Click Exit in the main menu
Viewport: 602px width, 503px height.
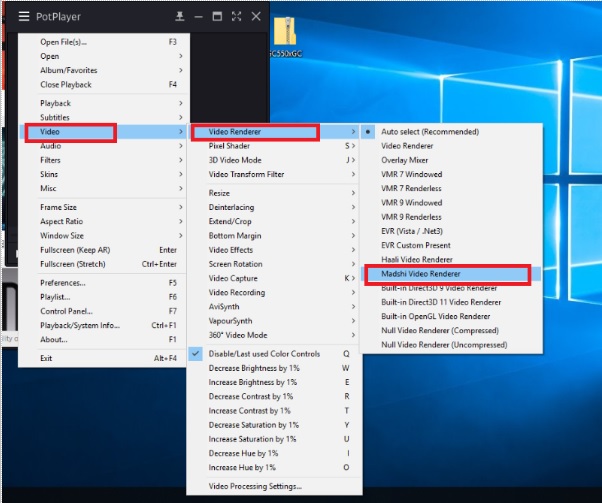point(104,358)
